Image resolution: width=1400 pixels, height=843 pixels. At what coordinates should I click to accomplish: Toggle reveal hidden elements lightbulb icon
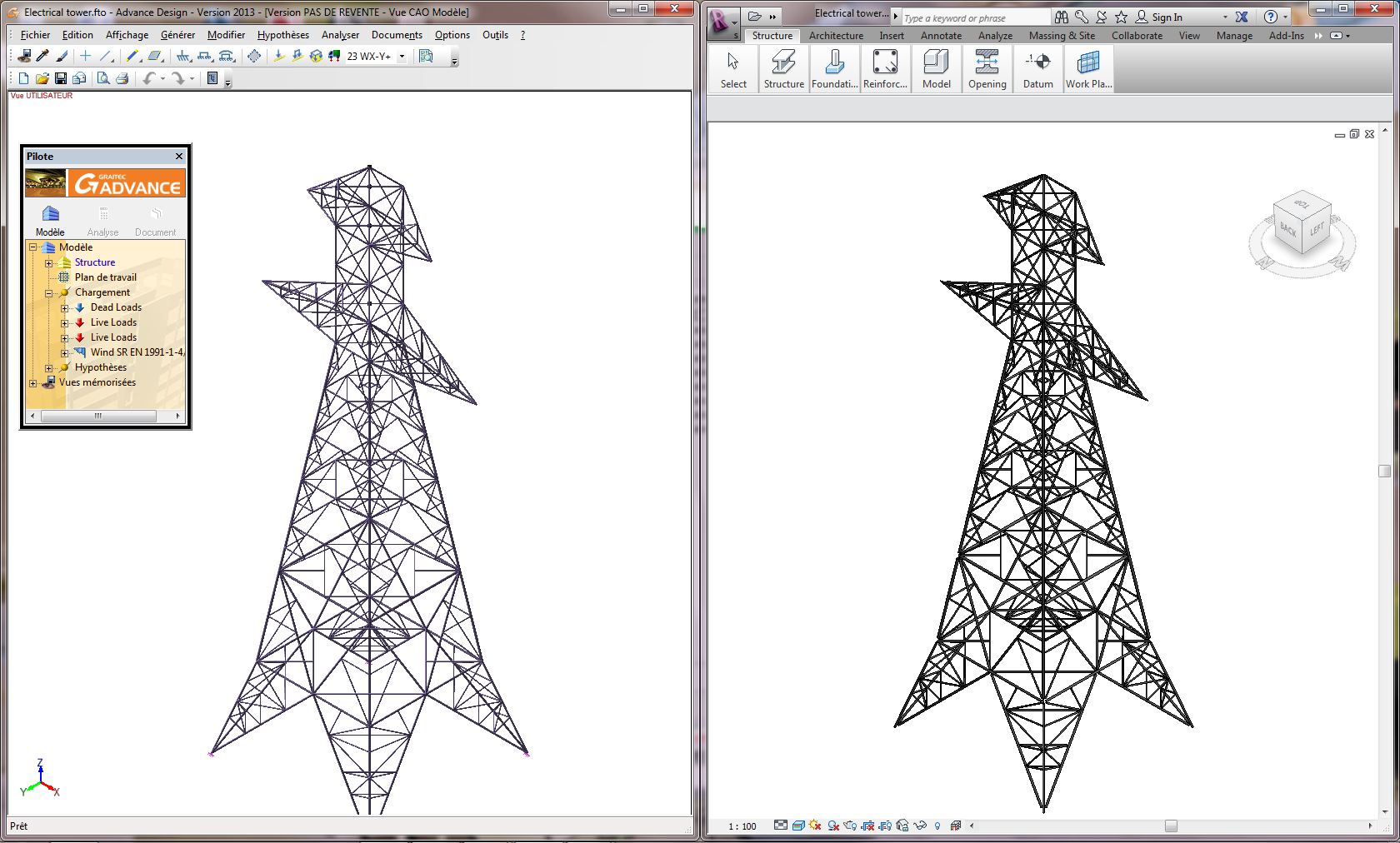[937, 826]
